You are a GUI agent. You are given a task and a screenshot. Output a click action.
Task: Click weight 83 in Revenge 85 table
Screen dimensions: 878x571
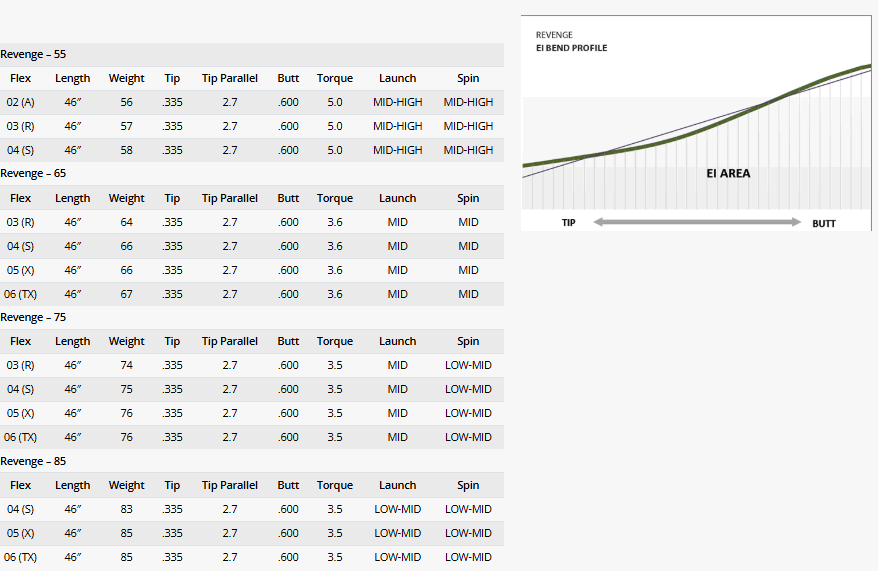[127, 509]
